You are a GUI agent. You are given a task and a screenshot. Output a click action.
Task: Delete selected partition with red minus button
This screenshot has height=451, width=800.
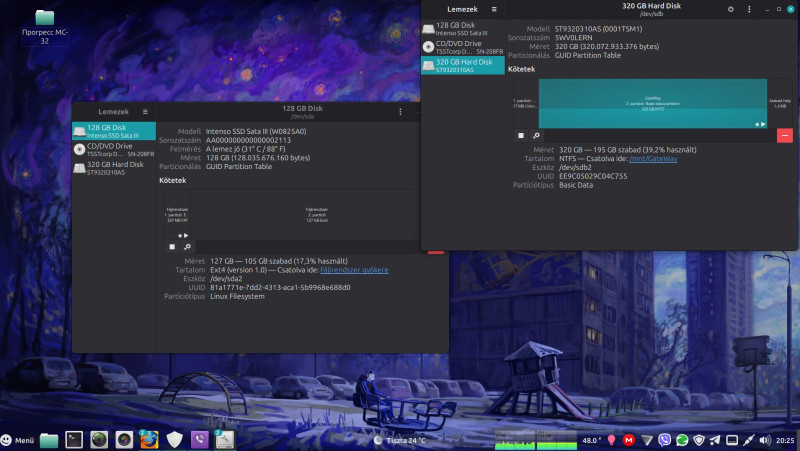click(x=784, y=135)
